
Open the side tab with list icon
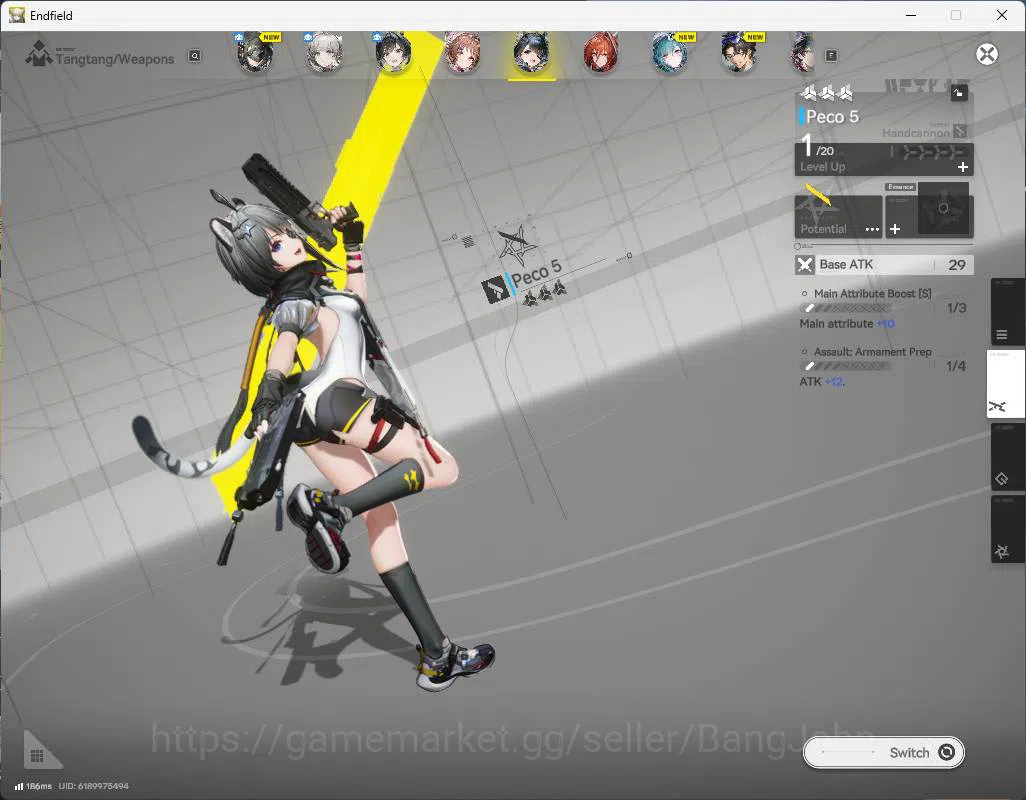tap(1006, 312)
